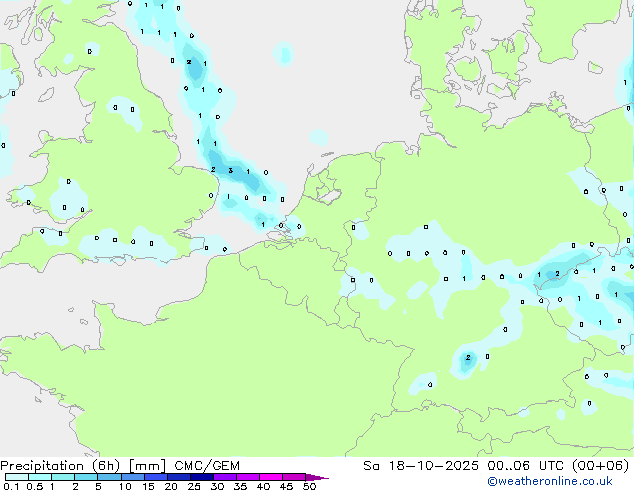Click the 0.1–0.5 mm legend color box
Viewport: 634px width, 490px height.
point(17,477)
